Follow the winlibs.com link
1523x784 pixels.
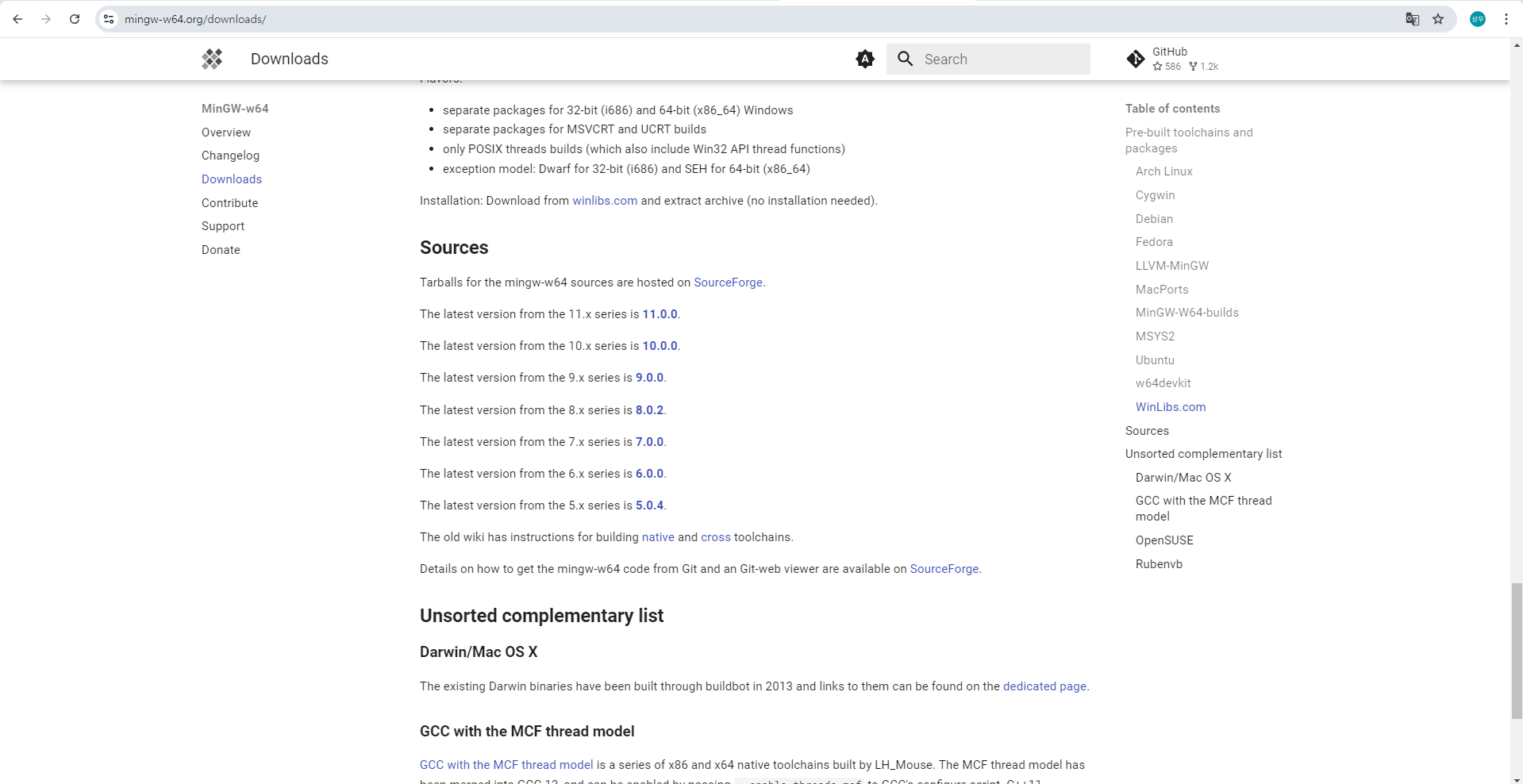pyautogui.click(x=605, y=201)
